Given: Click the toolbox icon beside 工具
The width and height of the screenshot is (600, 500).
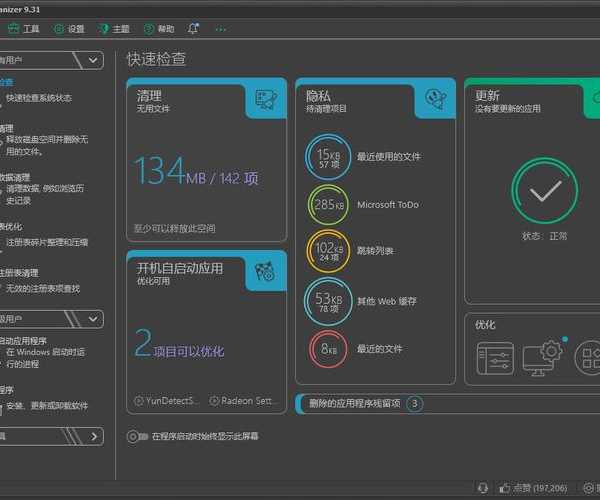Looking at the screenshot, I should [x=14, y=29].
